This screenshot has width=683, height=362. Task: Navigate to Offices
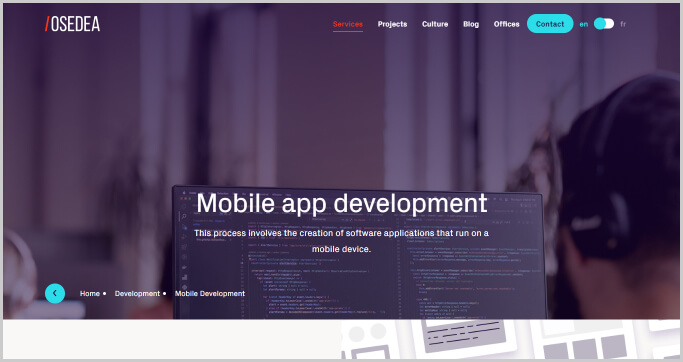tap(507, 24)
